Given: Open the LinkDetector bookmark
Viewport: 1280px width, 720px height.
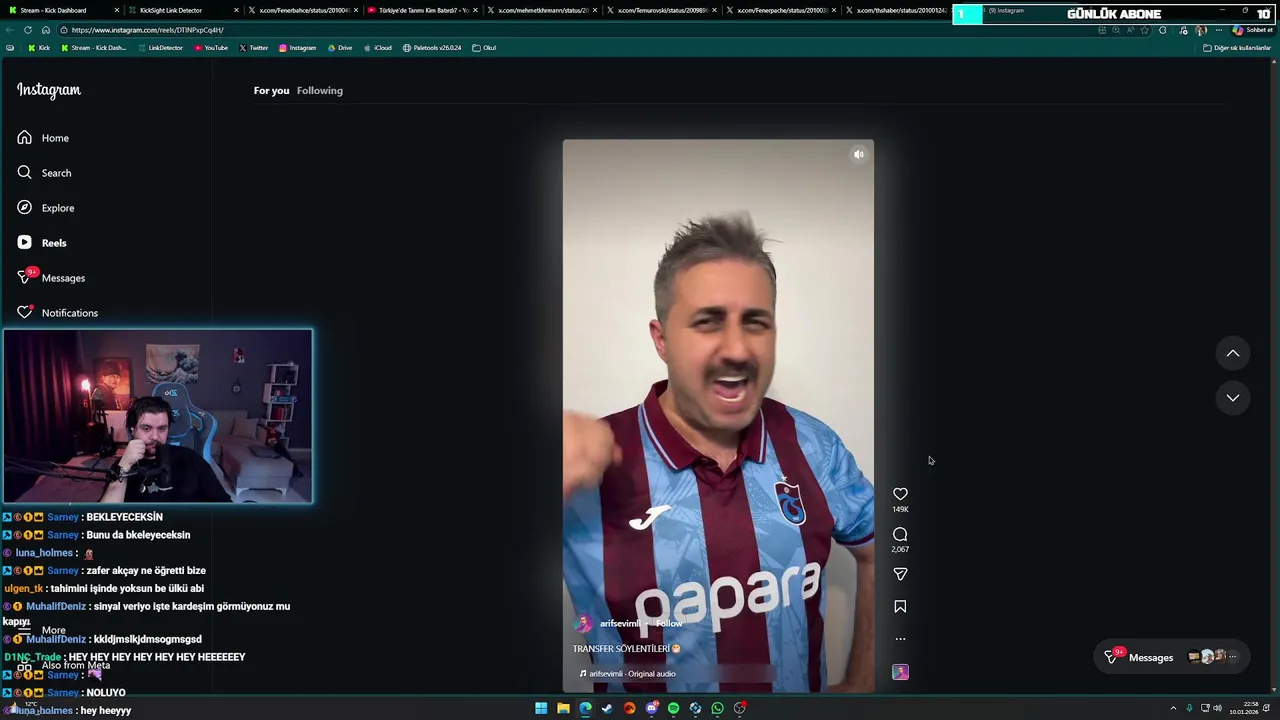Looking at the screenshot, I should (x=160, y=48).
